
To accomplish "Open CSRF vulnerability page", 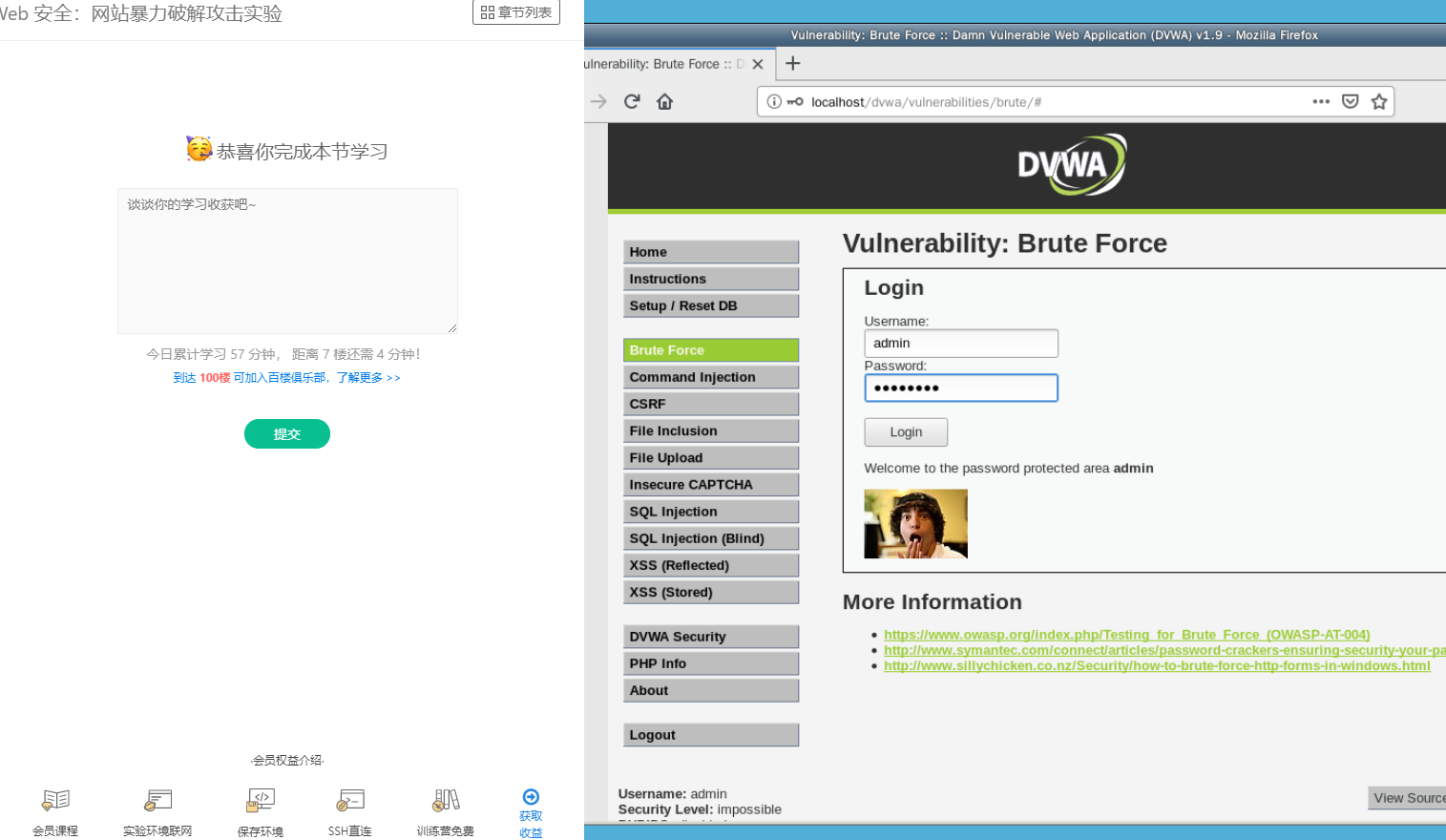I will [x=711, y=404].
